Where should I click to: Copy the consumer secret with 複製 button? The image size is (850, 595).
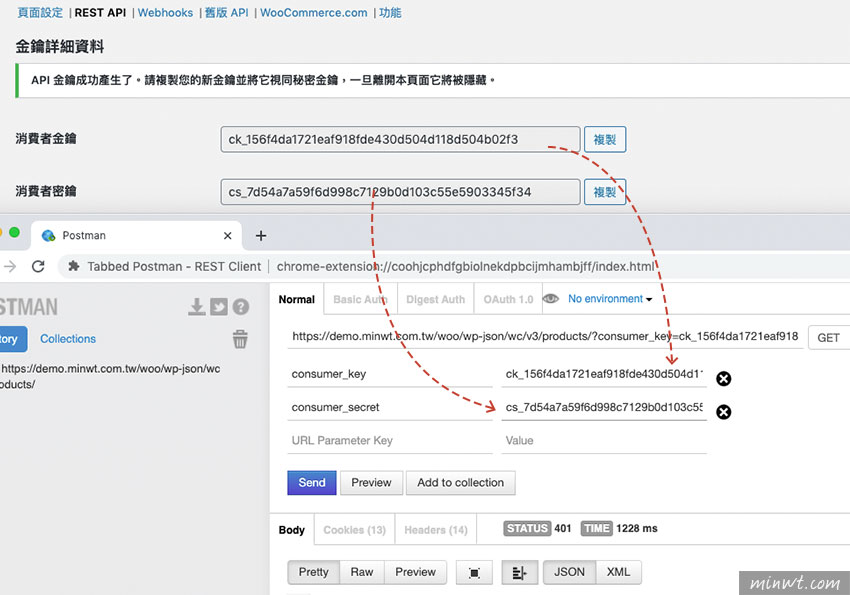pos(605,192)
